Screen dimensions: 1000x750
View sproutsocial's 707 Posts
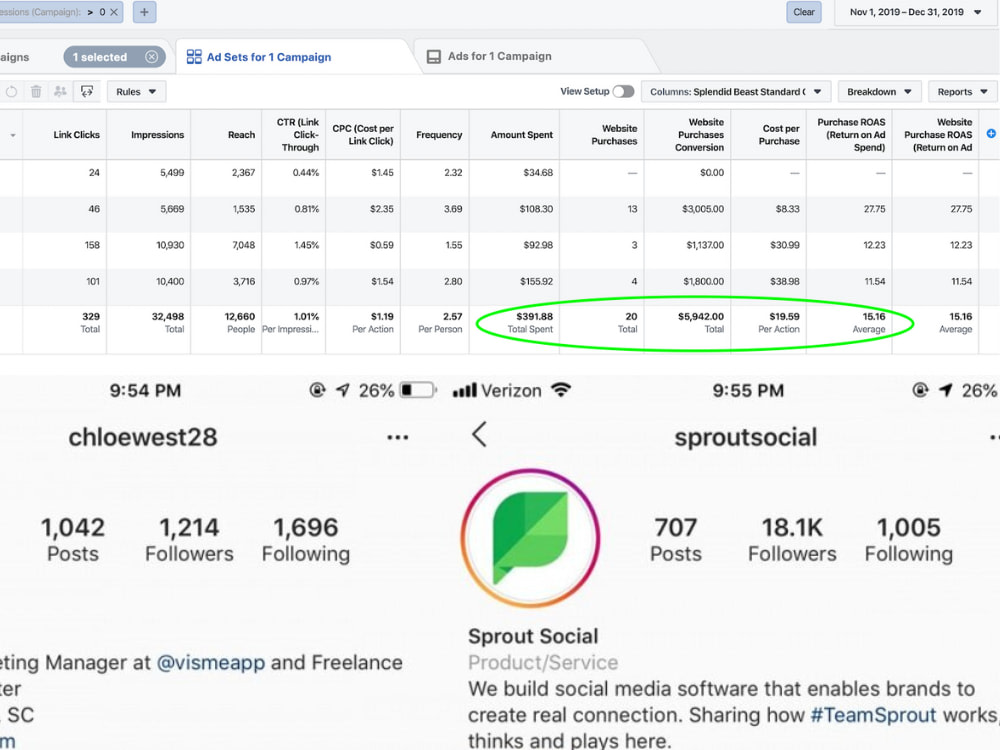pyautogui.click(x=675, y=540)
